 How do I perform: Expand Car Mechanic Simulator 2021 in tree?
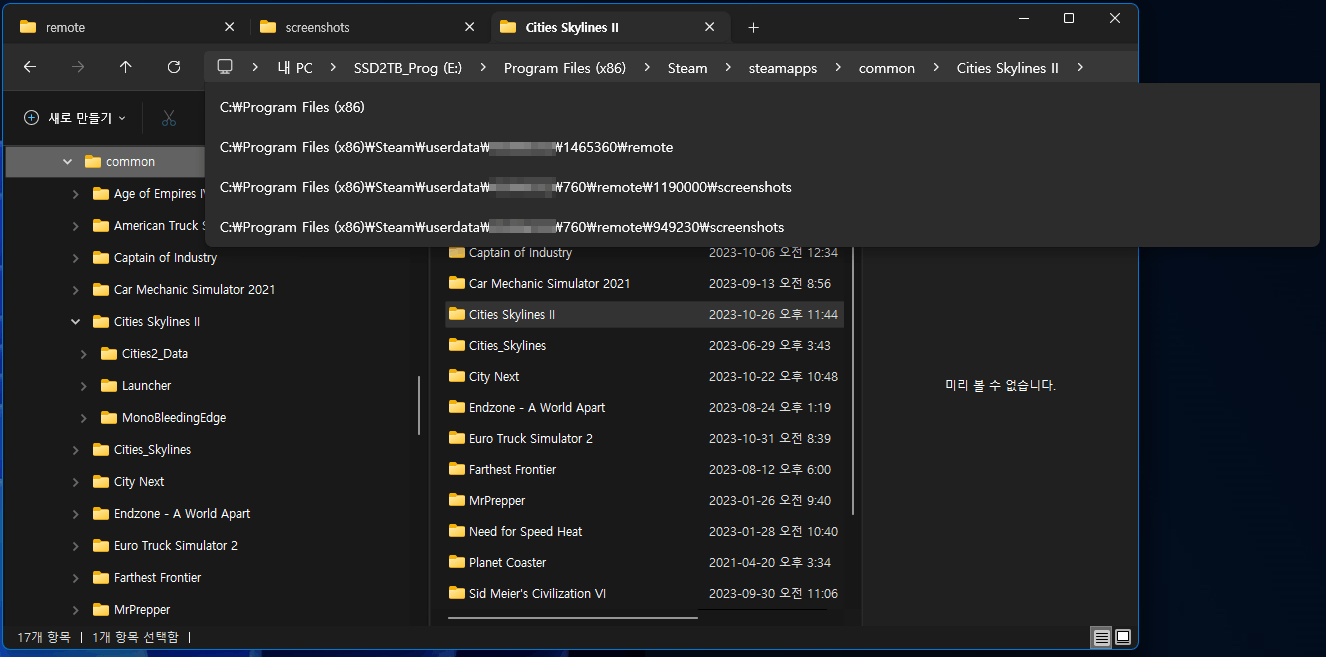[76, 289]
